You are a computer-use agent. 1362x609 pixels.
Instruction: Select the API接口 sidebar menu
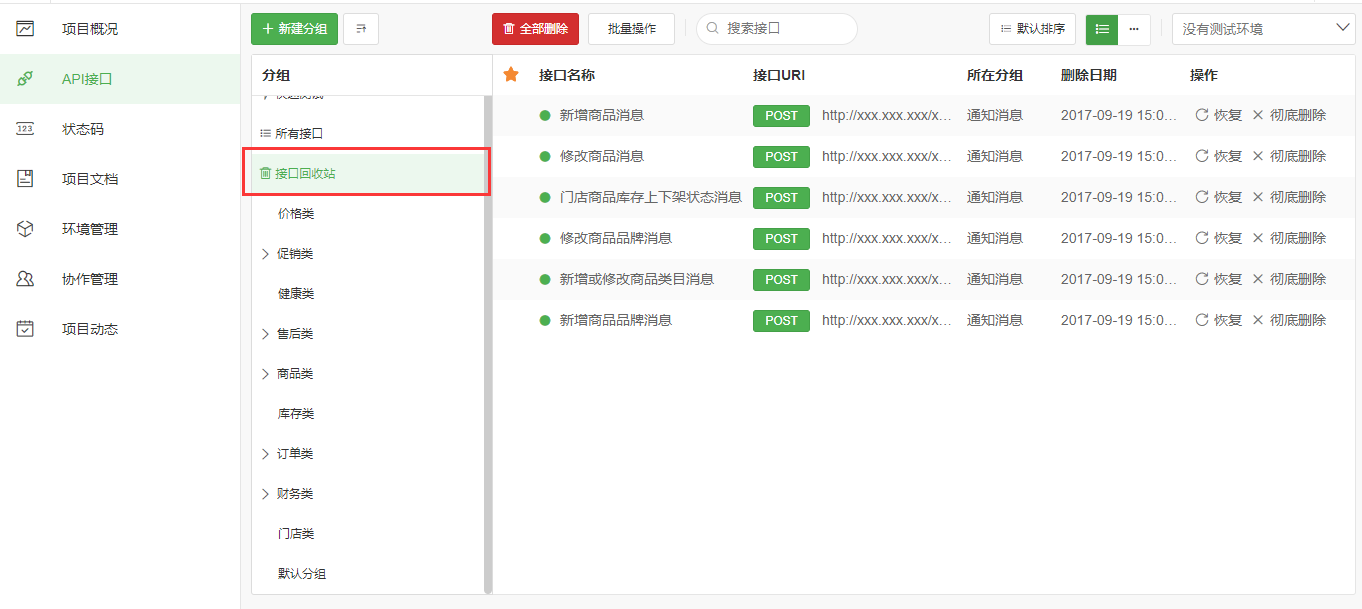[x=87, y=79]
